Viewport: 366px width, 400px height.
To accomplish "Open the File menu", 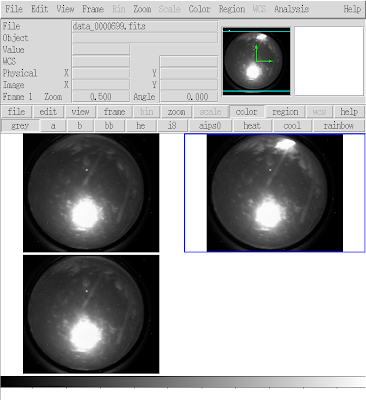I will pyautogui.click(x=14, y=9).
